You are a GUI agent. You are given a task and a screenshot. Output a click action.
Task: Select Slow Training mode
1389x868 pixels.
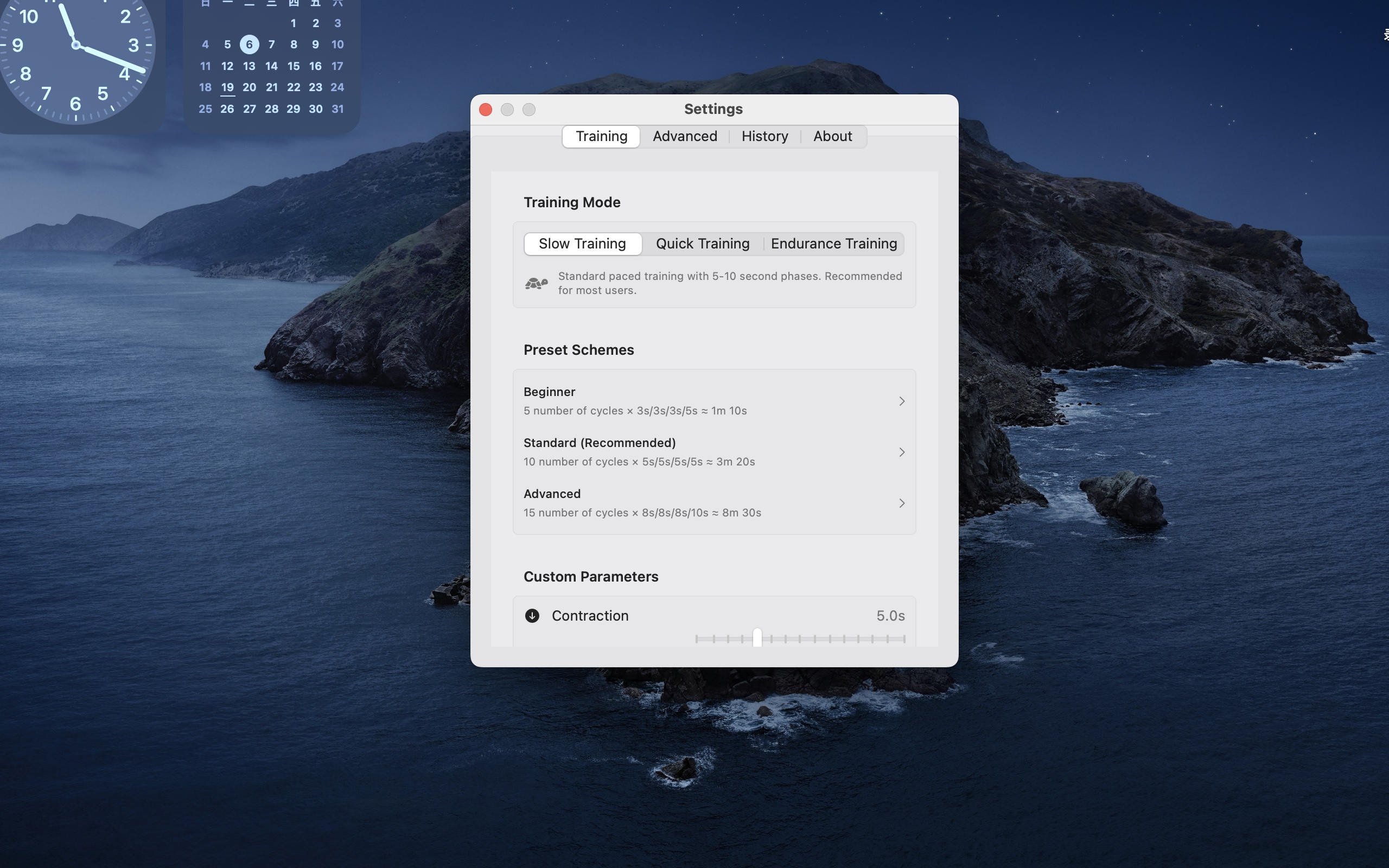(582, 244)
